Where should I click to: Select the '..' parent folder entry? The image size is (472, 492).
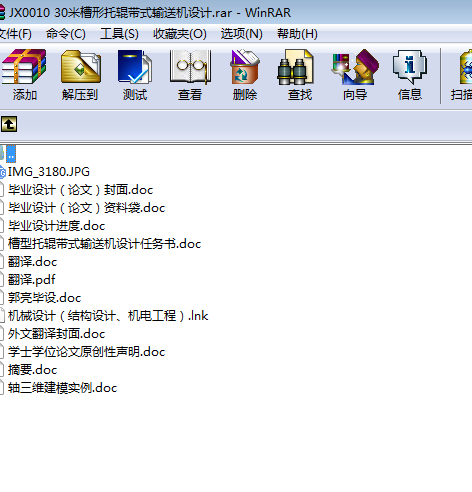[11, 154]
